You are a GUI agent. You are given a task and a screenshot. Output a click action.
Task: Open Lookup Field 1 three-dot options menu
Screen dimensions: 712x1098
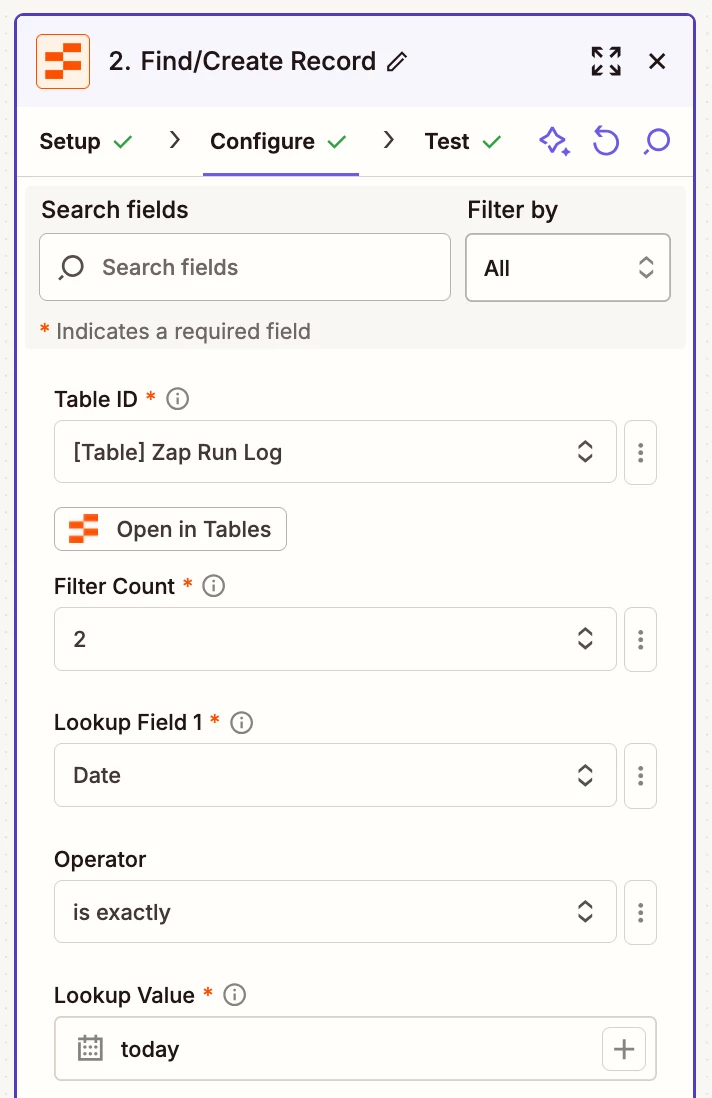pos(640,775)
